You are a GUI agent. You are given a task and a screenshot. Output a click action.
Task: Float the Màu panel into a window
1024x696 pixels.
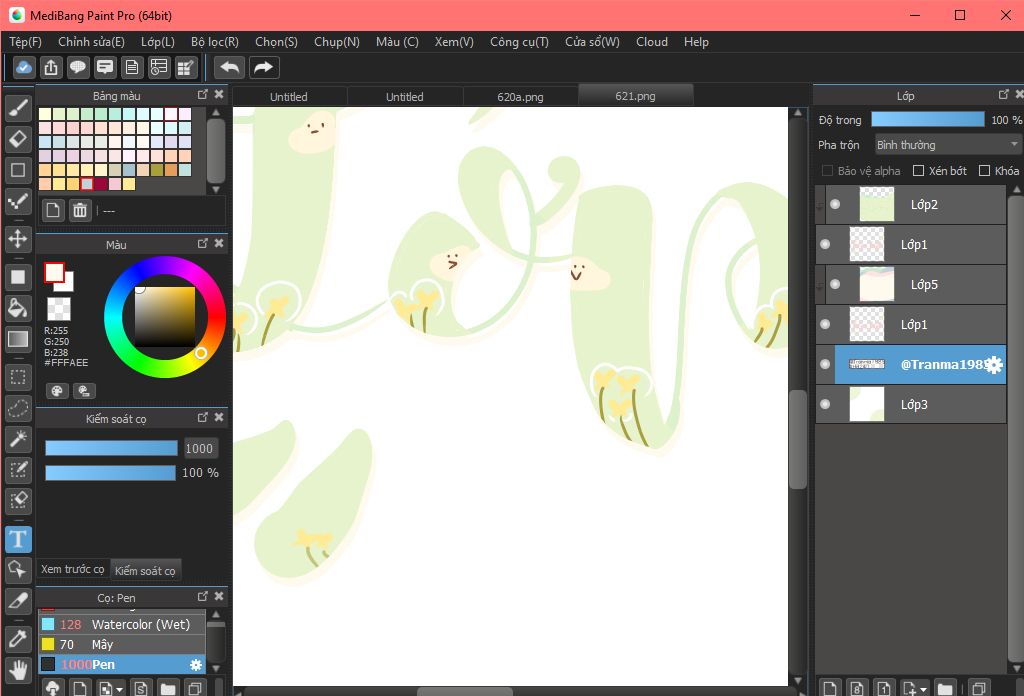tap(202, 244)
